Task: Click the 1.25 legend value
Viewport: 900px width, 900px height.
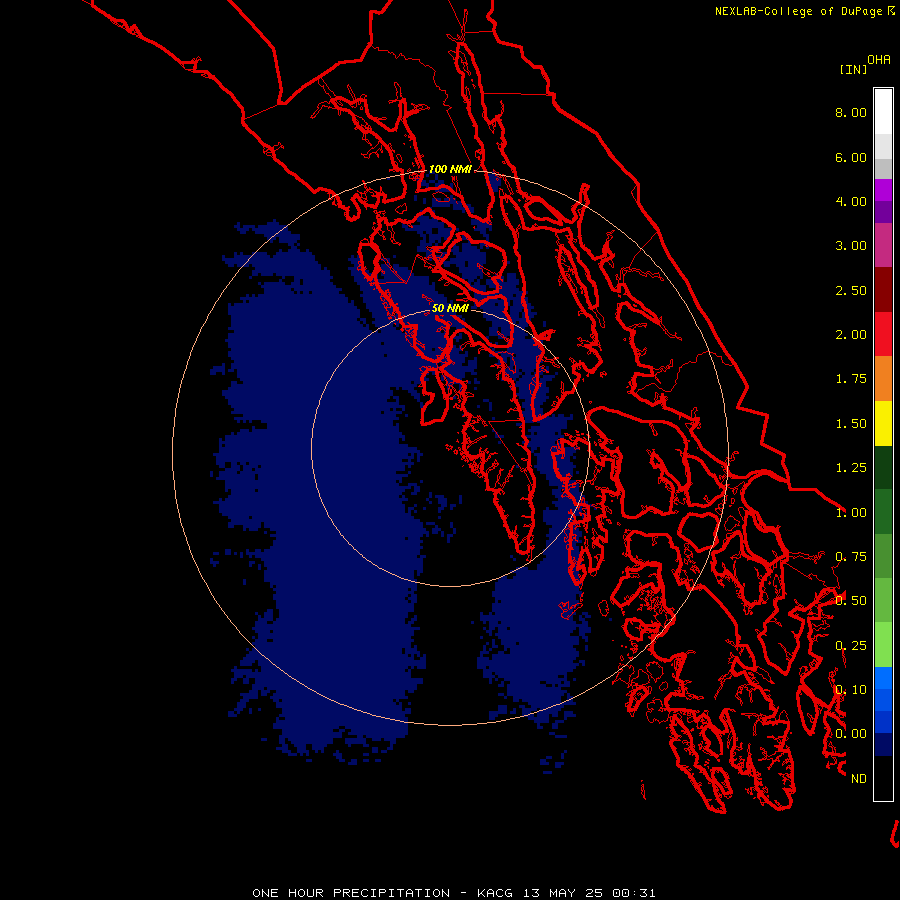Action: pyautogui.click(x=851, y=468)
